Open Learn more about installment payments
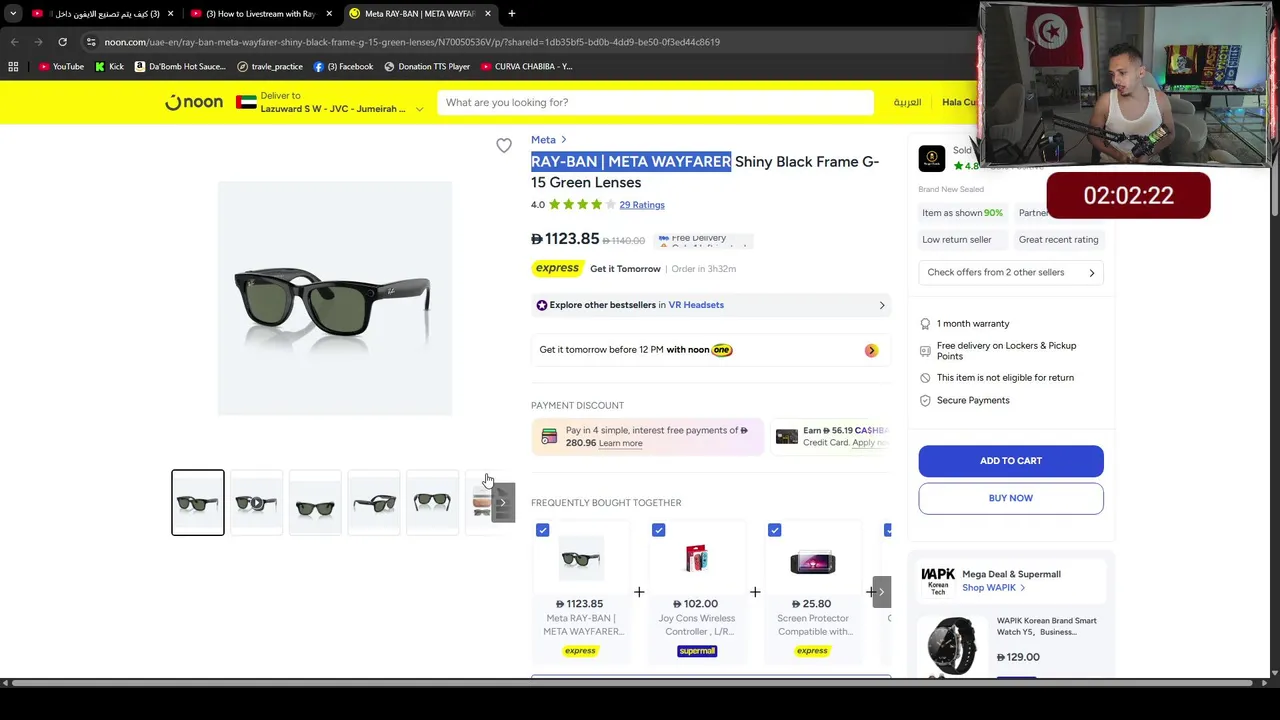1280x720 pixels. (620, 443)
